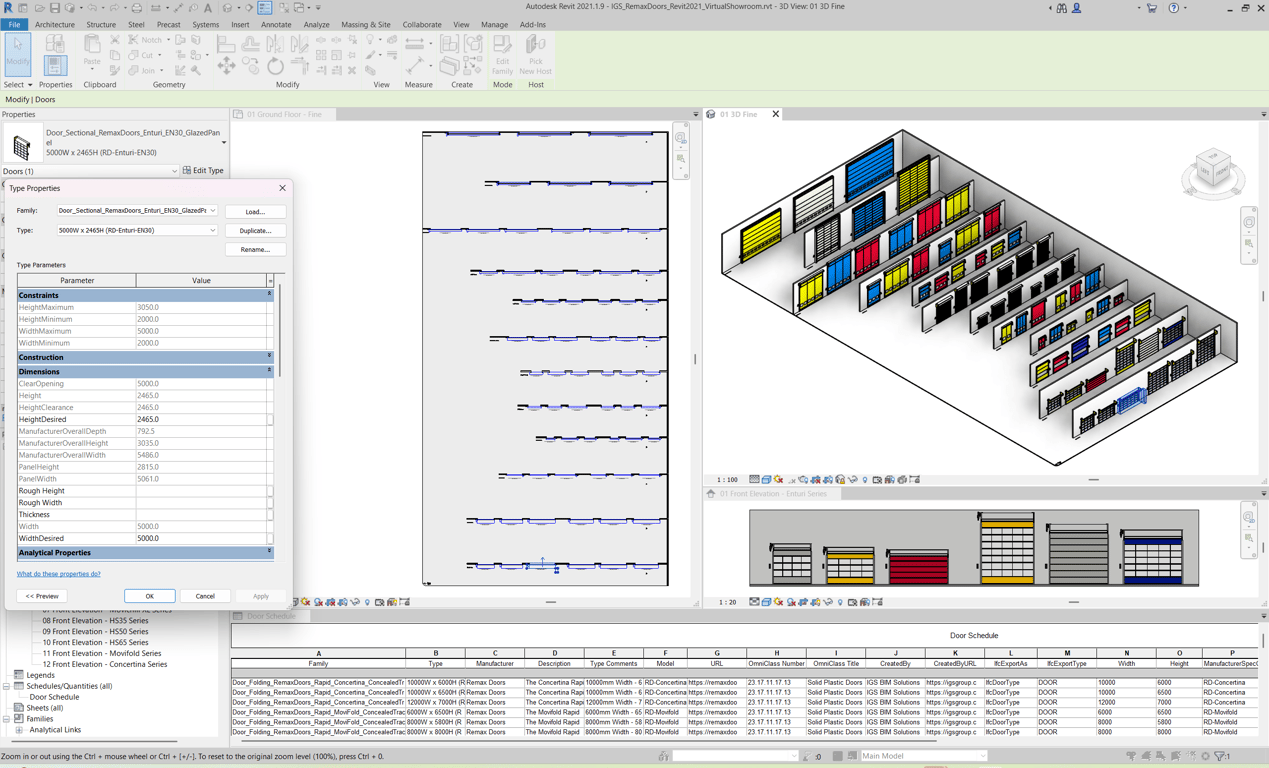1269x768 pixels.
Task: Click the Edit Type button
Action: click(x=204, y=171)
